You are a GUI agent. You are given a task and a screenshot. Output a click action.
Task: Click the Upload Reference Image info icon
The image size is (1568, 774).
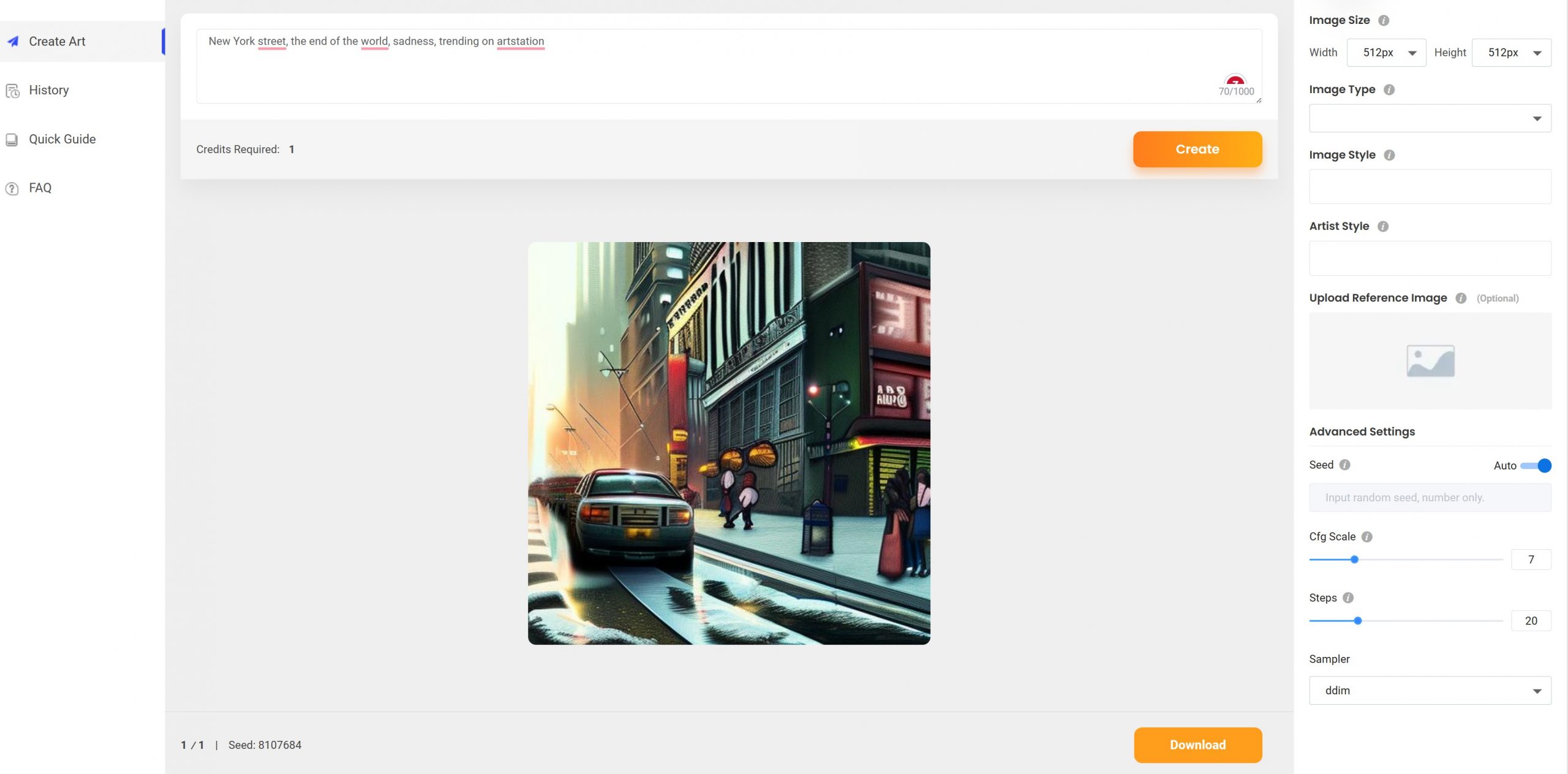pos(1460,298)
